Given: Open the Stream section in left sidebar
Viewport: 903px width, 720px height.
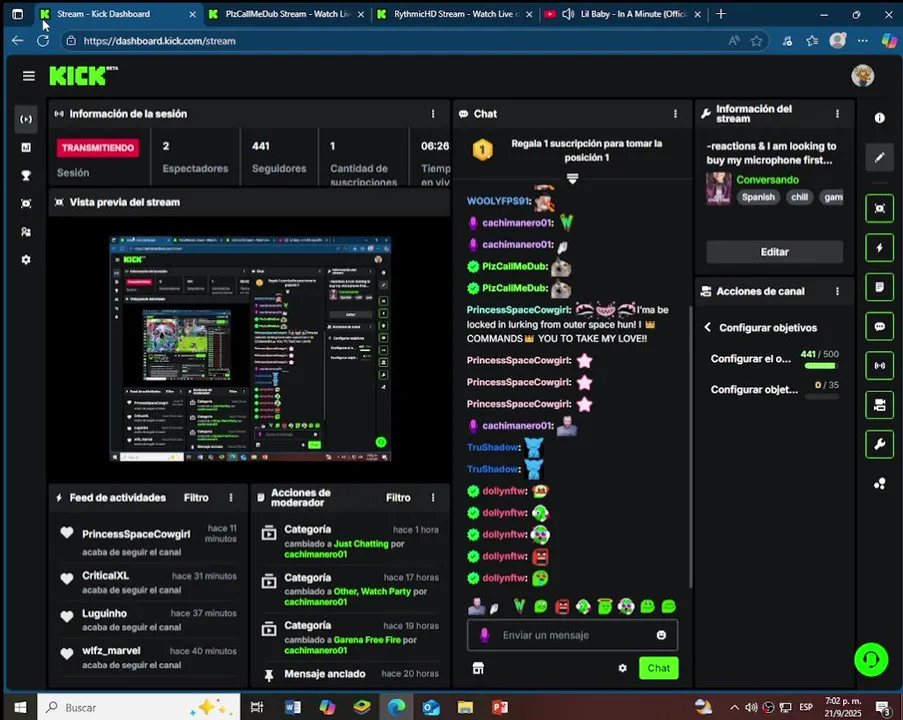Looking at the screenshot, I should [26, 119].
